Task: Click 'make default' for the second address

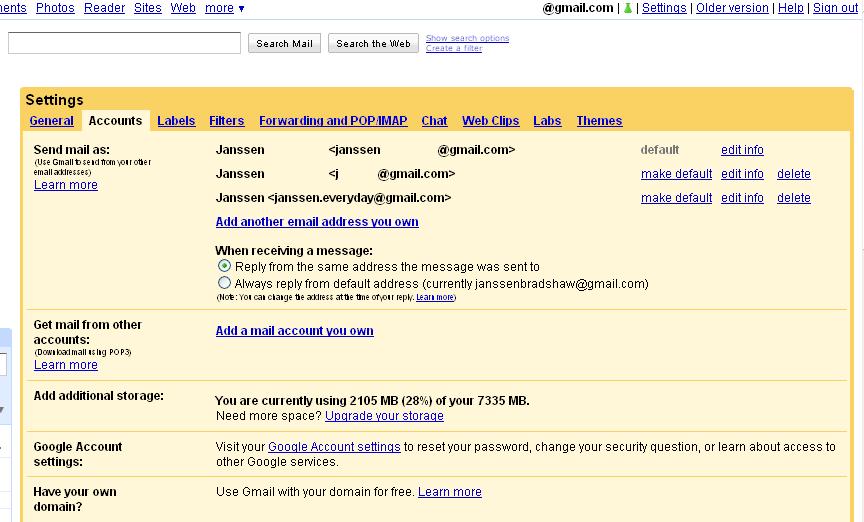Action: 677,174
